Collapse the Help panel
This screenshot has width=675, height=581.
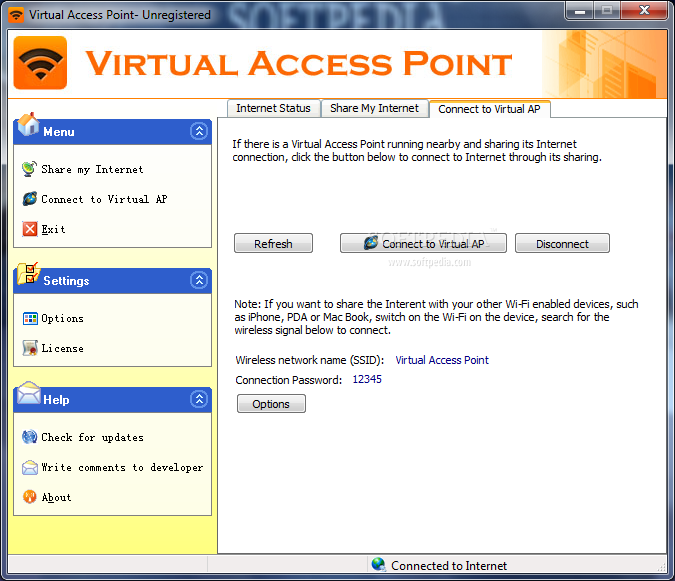point(199,399)
